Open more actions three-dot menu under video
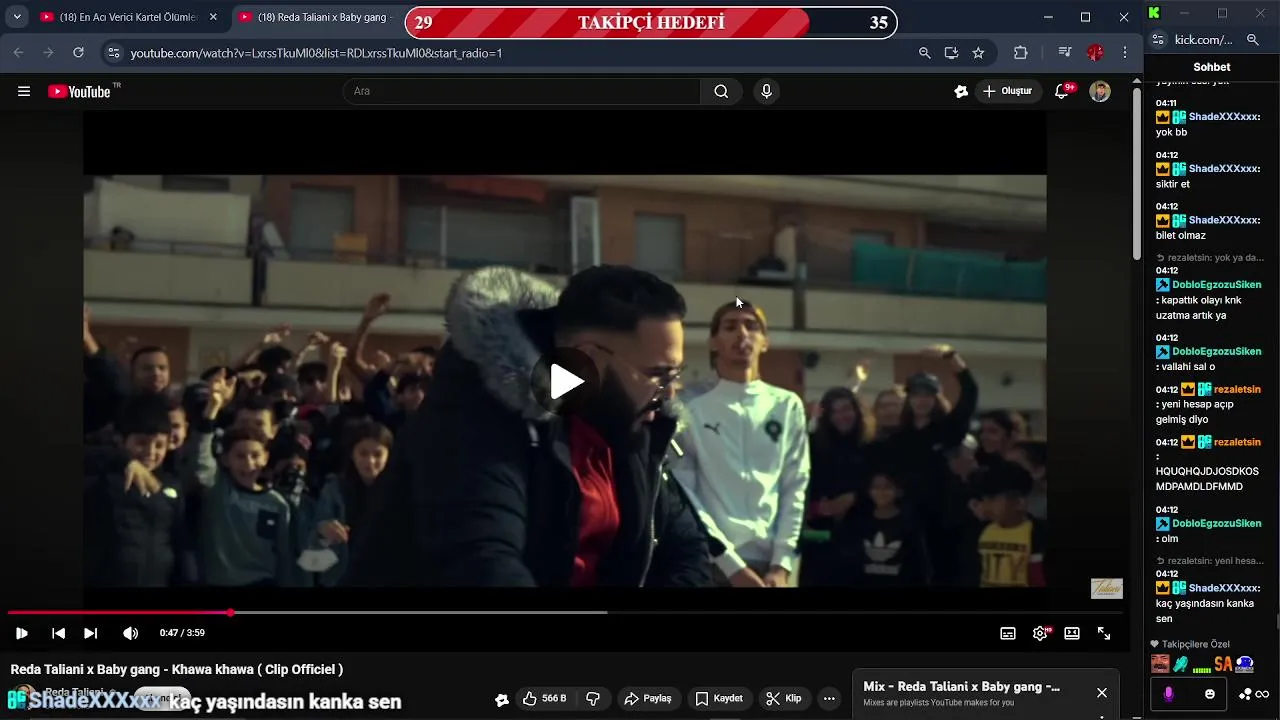This screenshot has height=720, width=1280. (829, 699)
